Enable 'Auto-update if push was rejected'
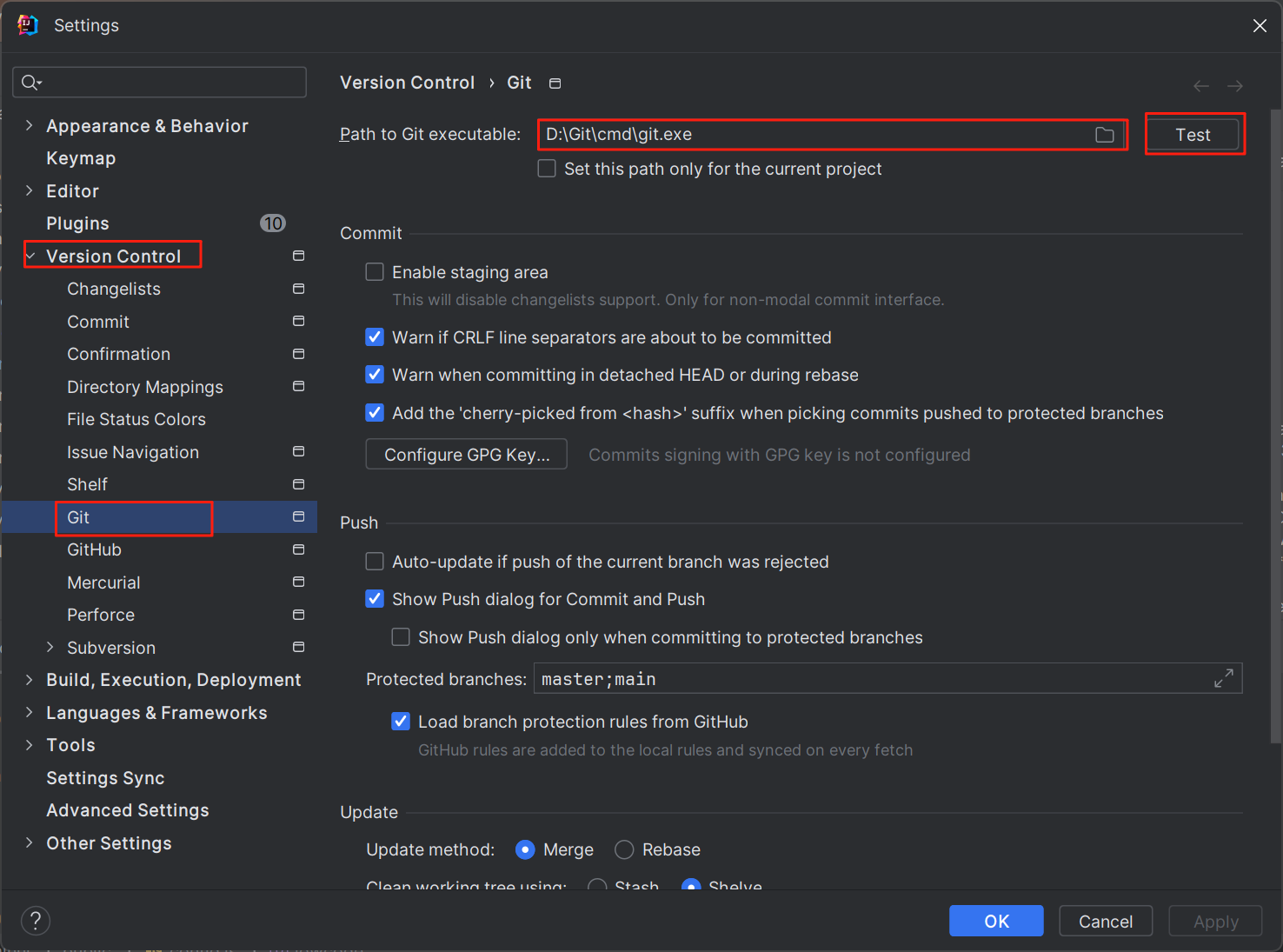Image resolution: width=1283 pixels, height=952 pixels. click(x=375, y=562)
